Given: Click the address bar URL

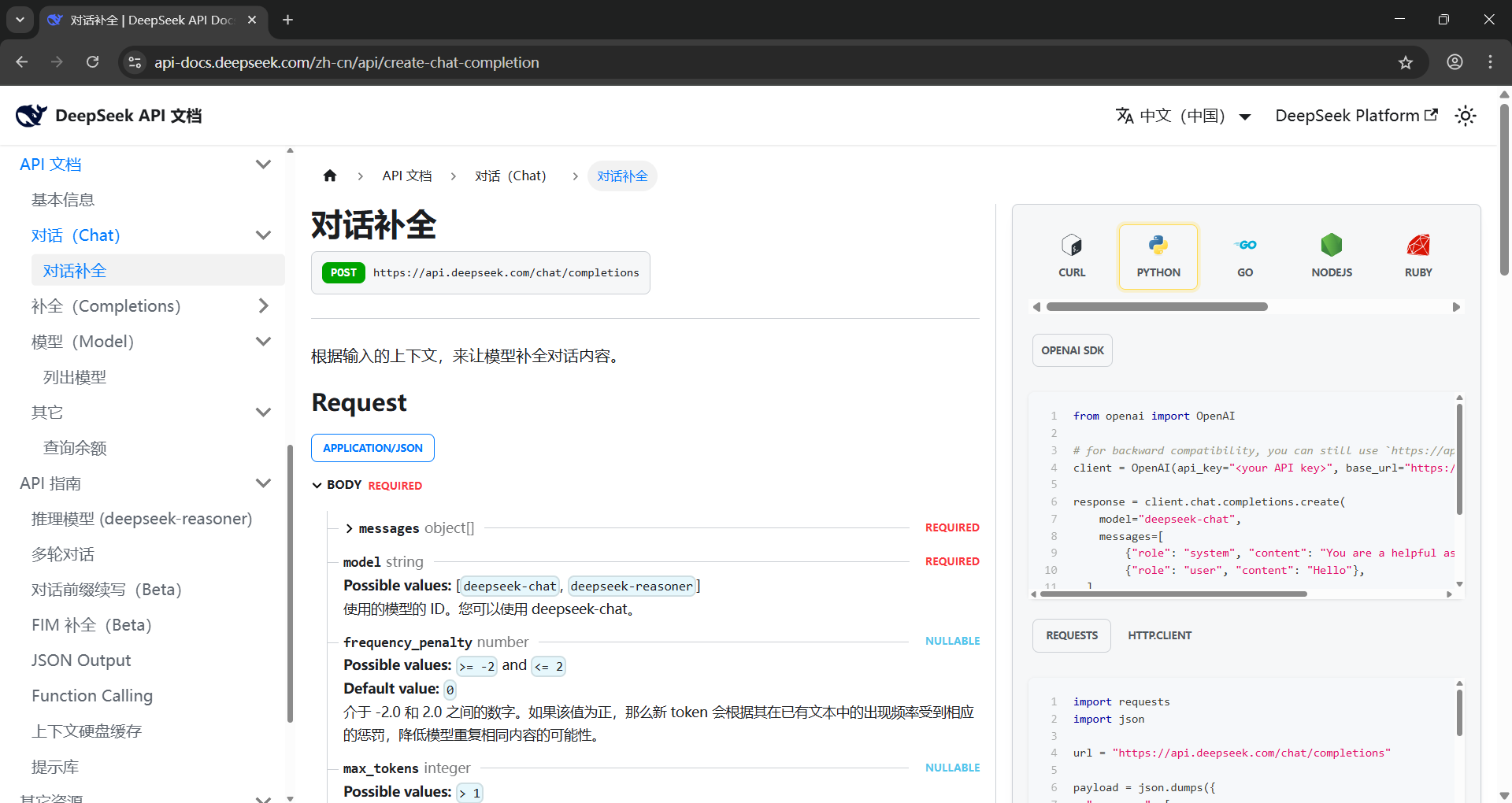Looking at the screenshot, I should pyautogui.click(x=346, y=62).
